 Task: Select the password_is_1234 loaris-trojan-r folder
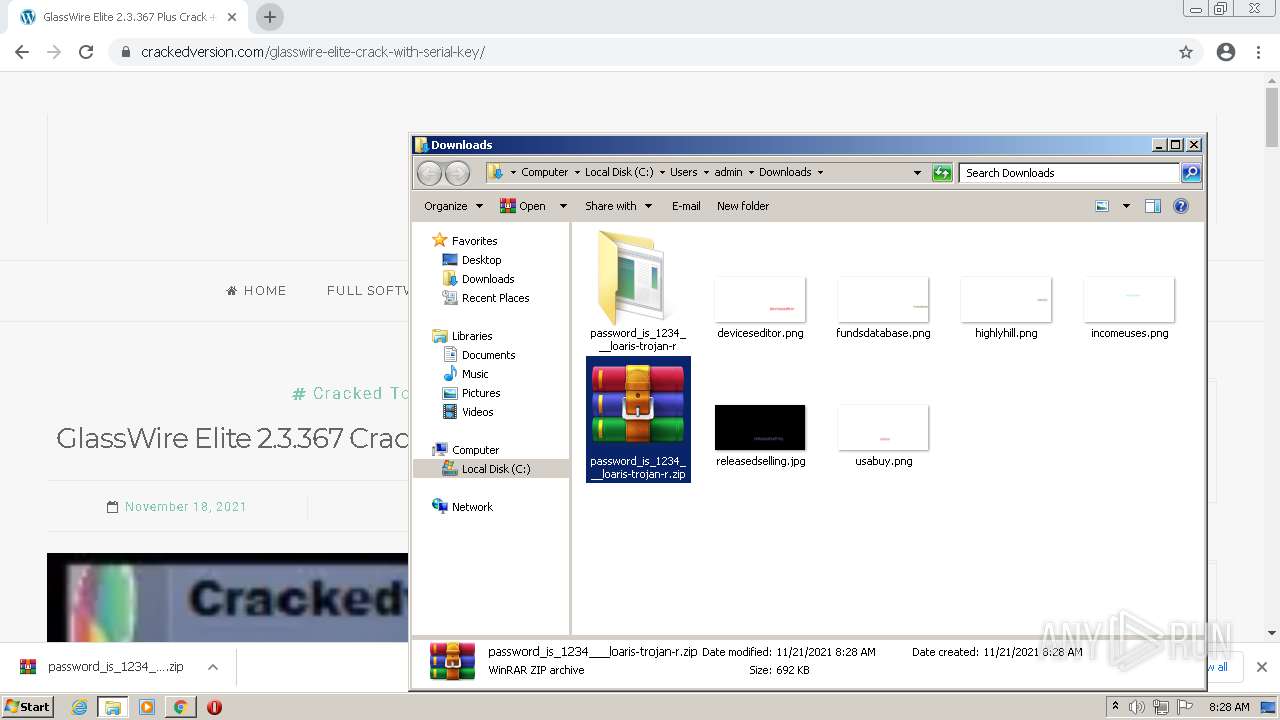tap(638, 290)
